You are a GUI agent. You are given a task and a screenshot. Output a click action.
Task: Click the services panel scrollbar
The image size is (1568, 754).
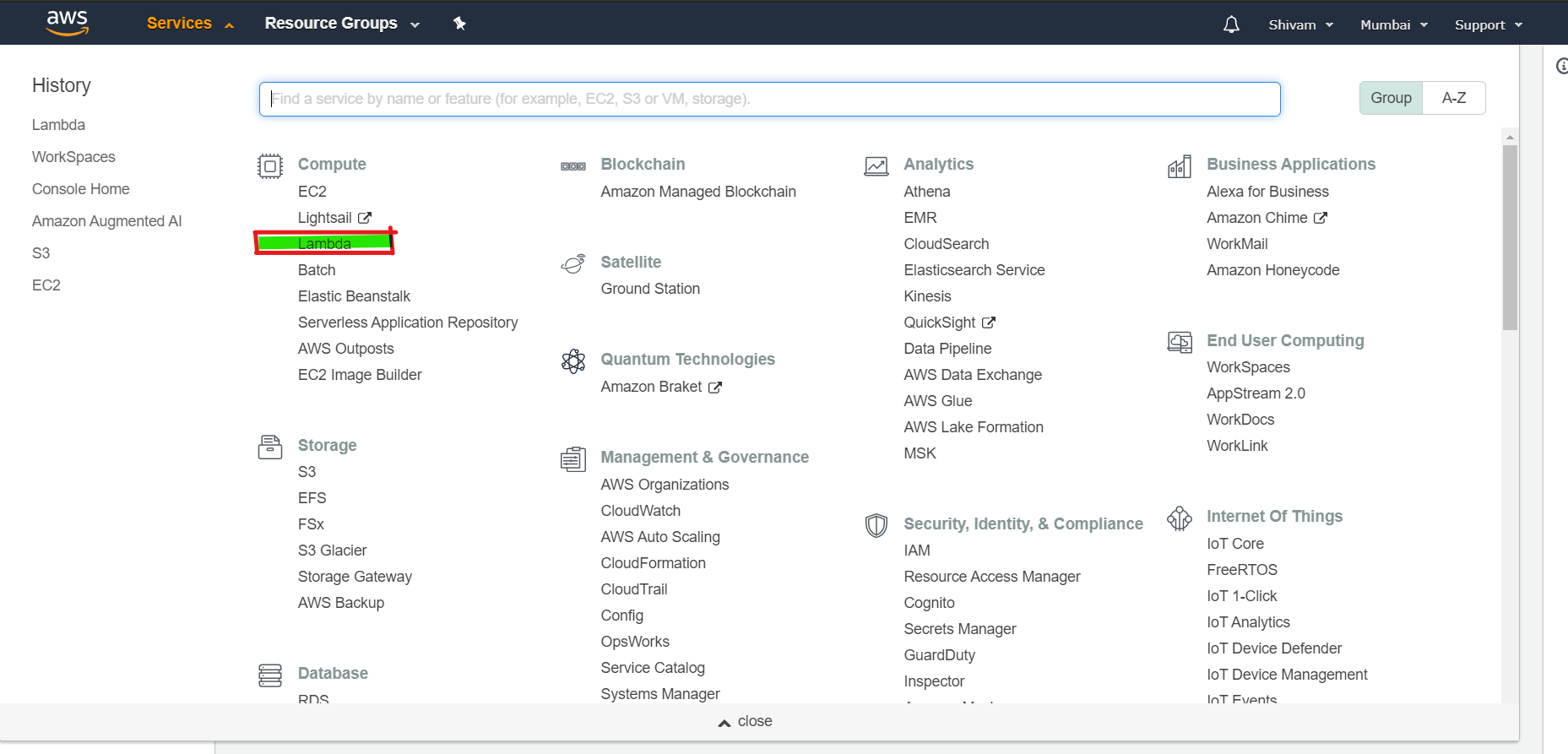click(x=1510, y=237)
